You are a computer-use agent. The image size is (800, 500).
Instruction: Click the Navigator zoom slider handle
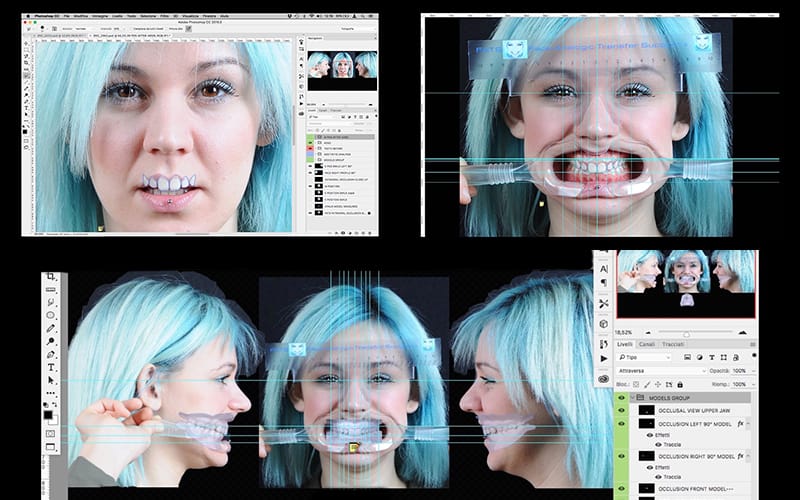[687, 335]
